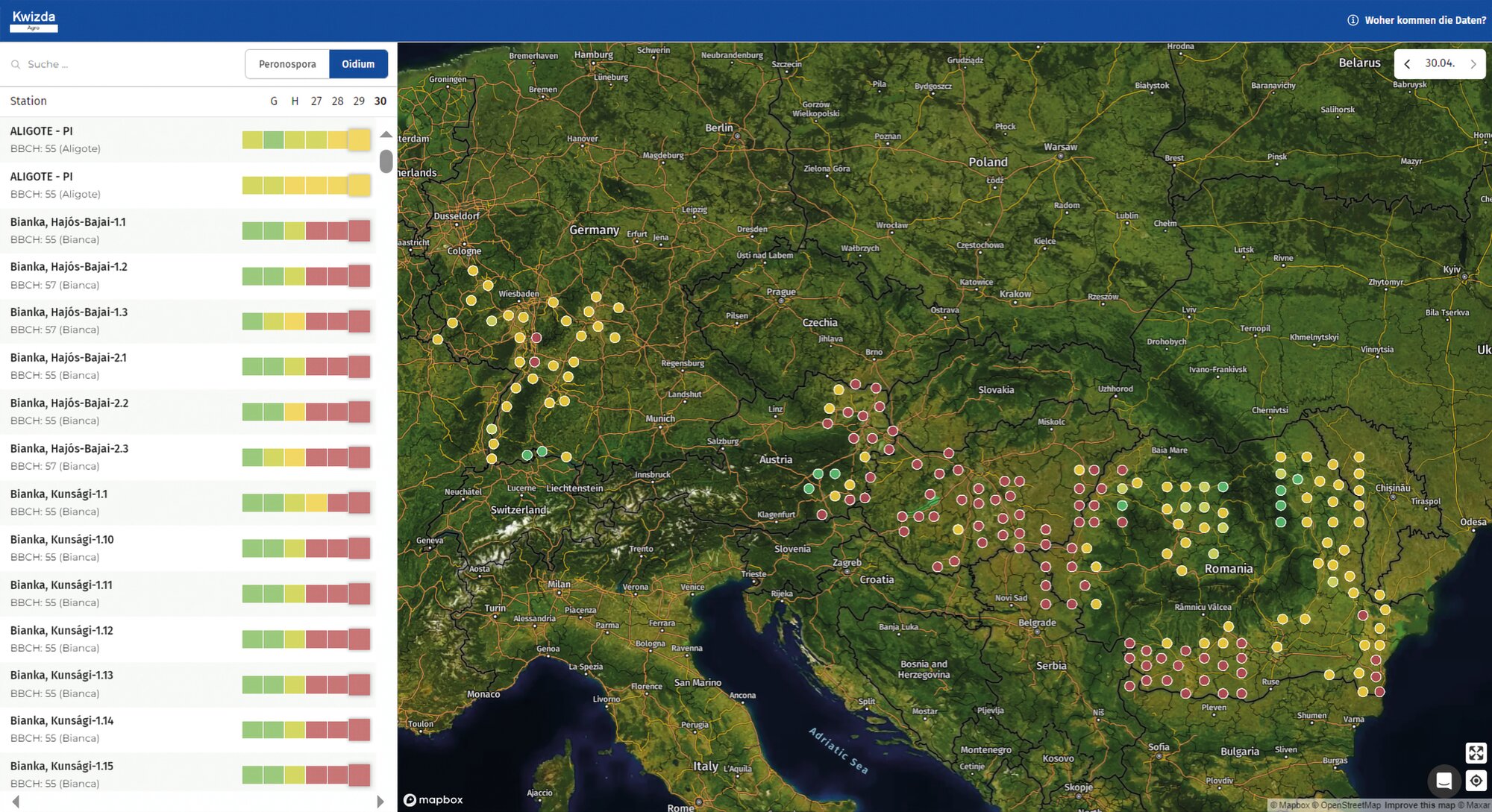1492x812 pixels.
Task: Select the Oidium toggle button
Action: (358, 64)
